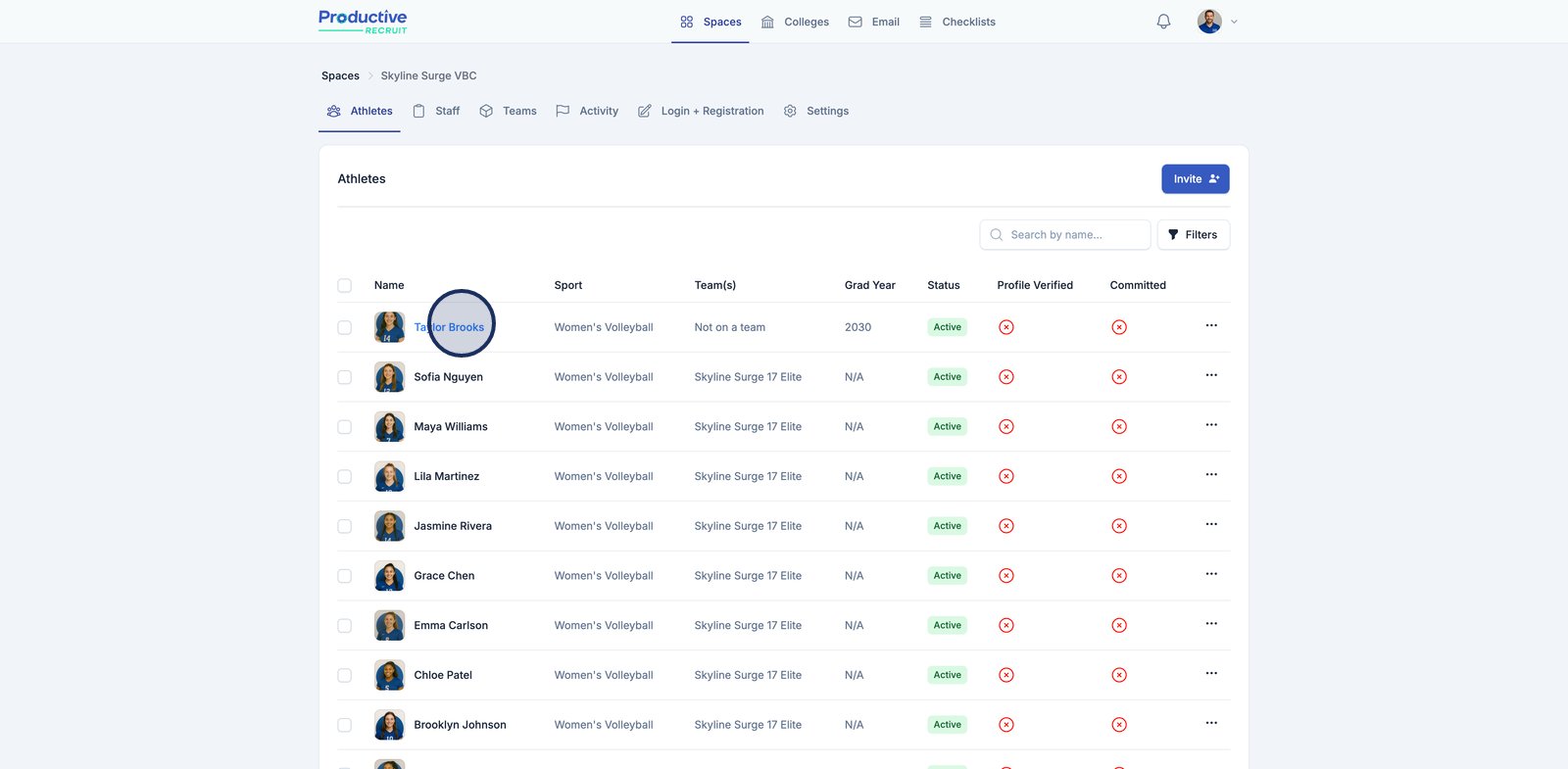Click the Spaces breadcrumb link

(x=340, y=76)
